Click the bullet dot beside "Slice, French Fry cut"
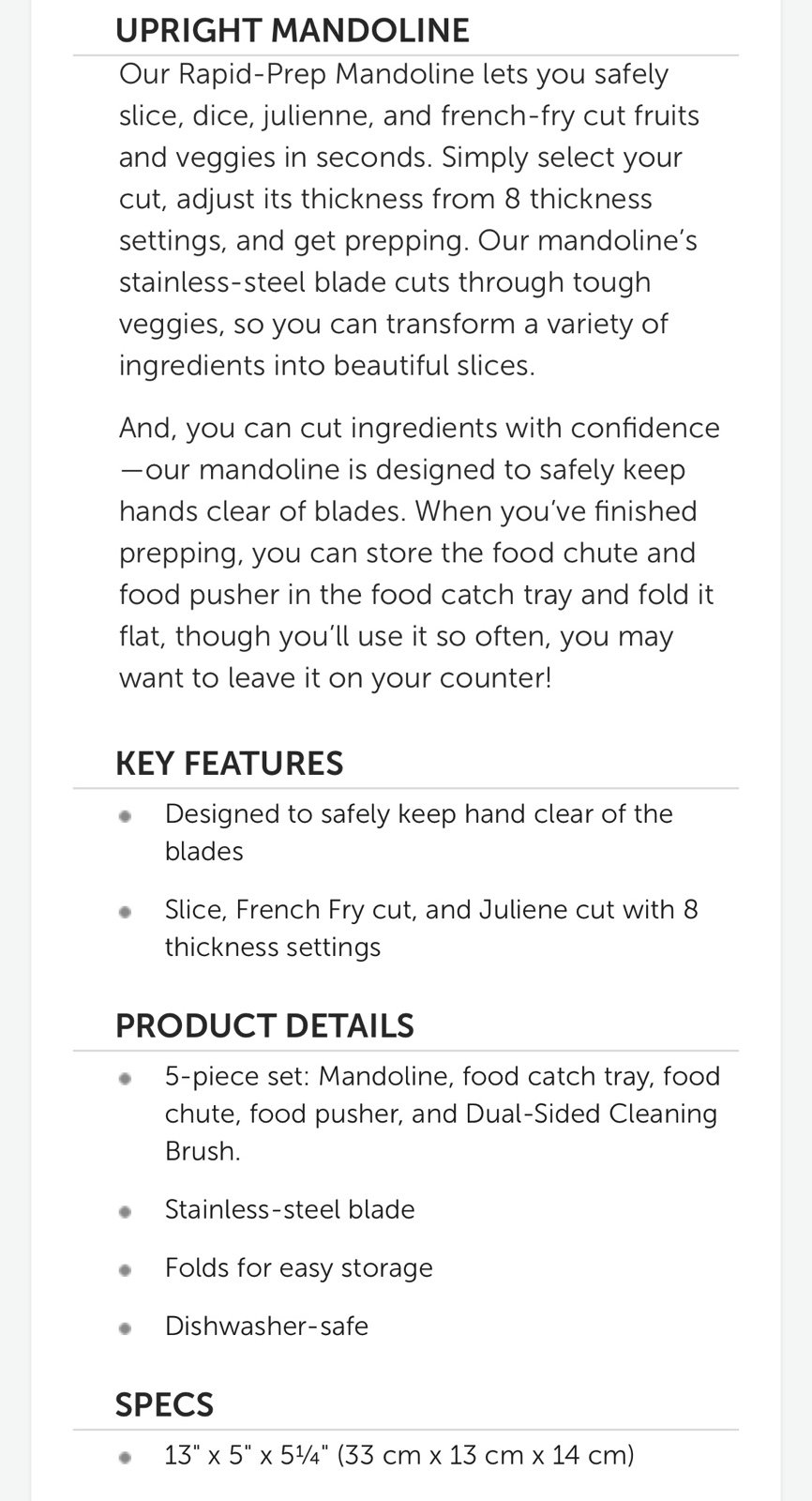Image resolution: width=812 pixels, height=1501 pixels. tap(125, 912)
